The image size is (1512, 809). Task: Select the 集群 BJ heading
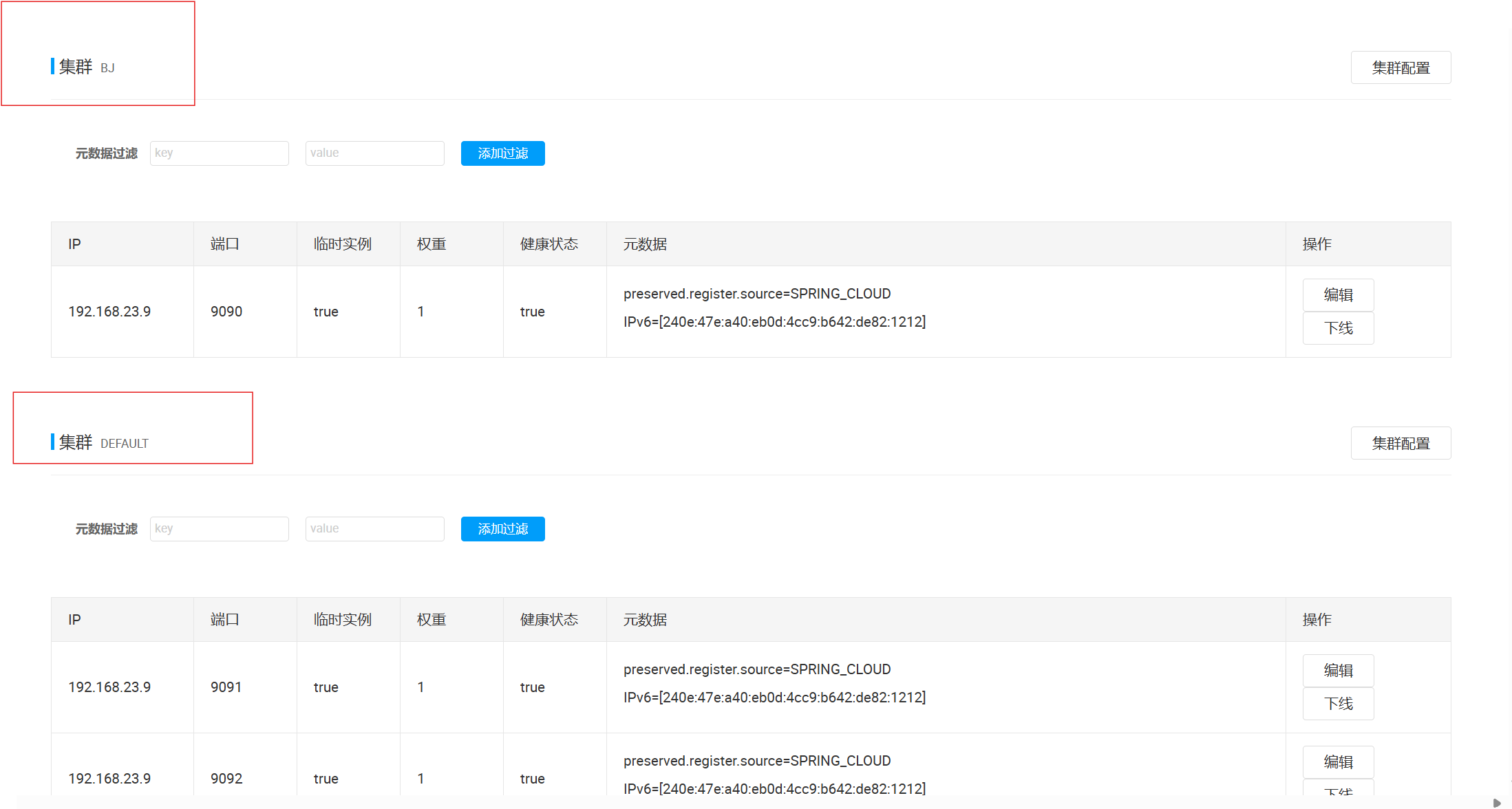tap(86, 67)
